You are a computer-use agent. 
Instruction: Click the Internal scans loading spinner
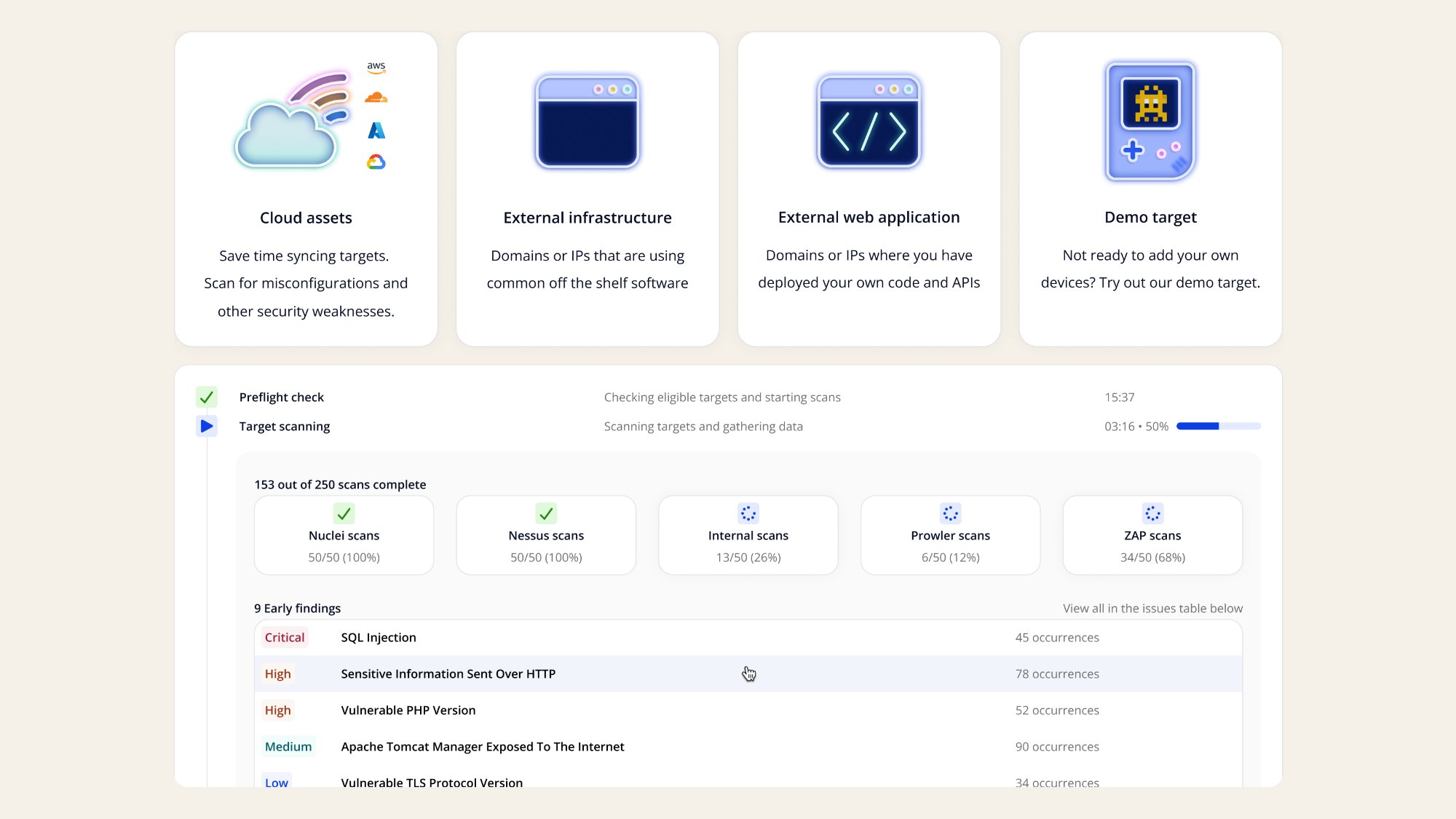pyautogui.click(x=748, y=513)
